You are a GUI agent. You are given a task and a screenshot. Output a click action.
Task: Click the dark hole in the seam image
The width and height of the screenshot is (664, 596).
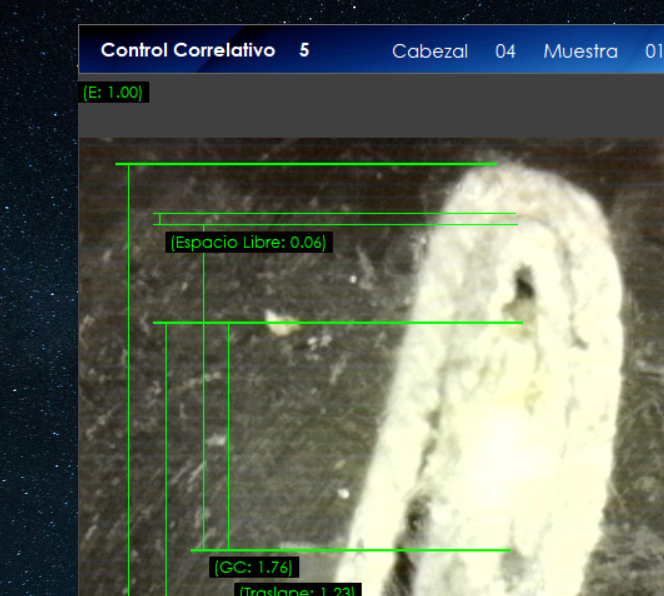point(522,287)
